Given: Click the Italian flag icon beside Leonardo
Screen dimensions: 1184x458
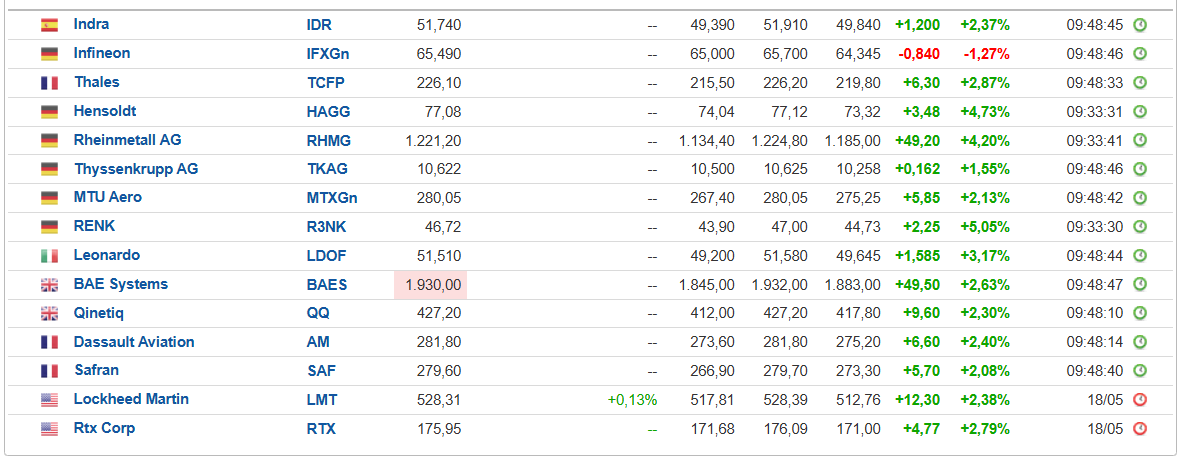Looking at the screenshot, I should (50, 257).
